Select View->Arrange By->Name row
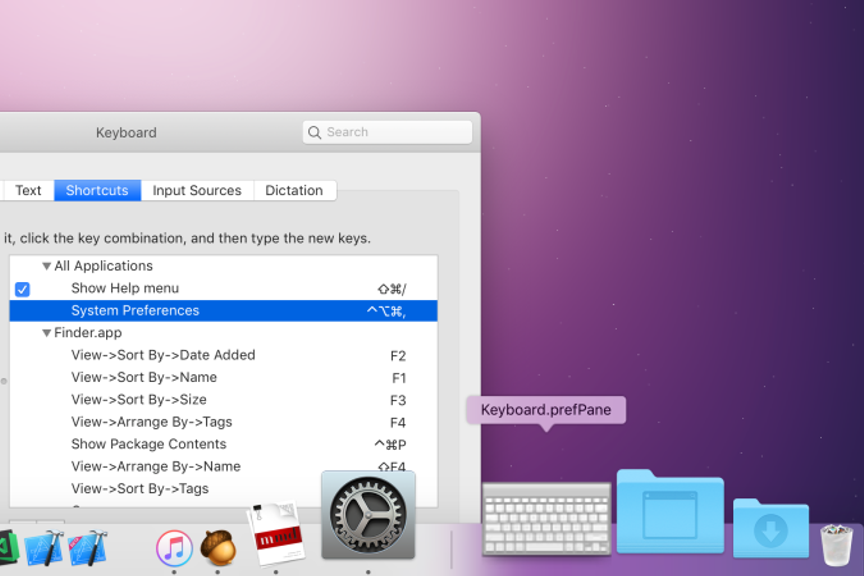 [224, 466]
